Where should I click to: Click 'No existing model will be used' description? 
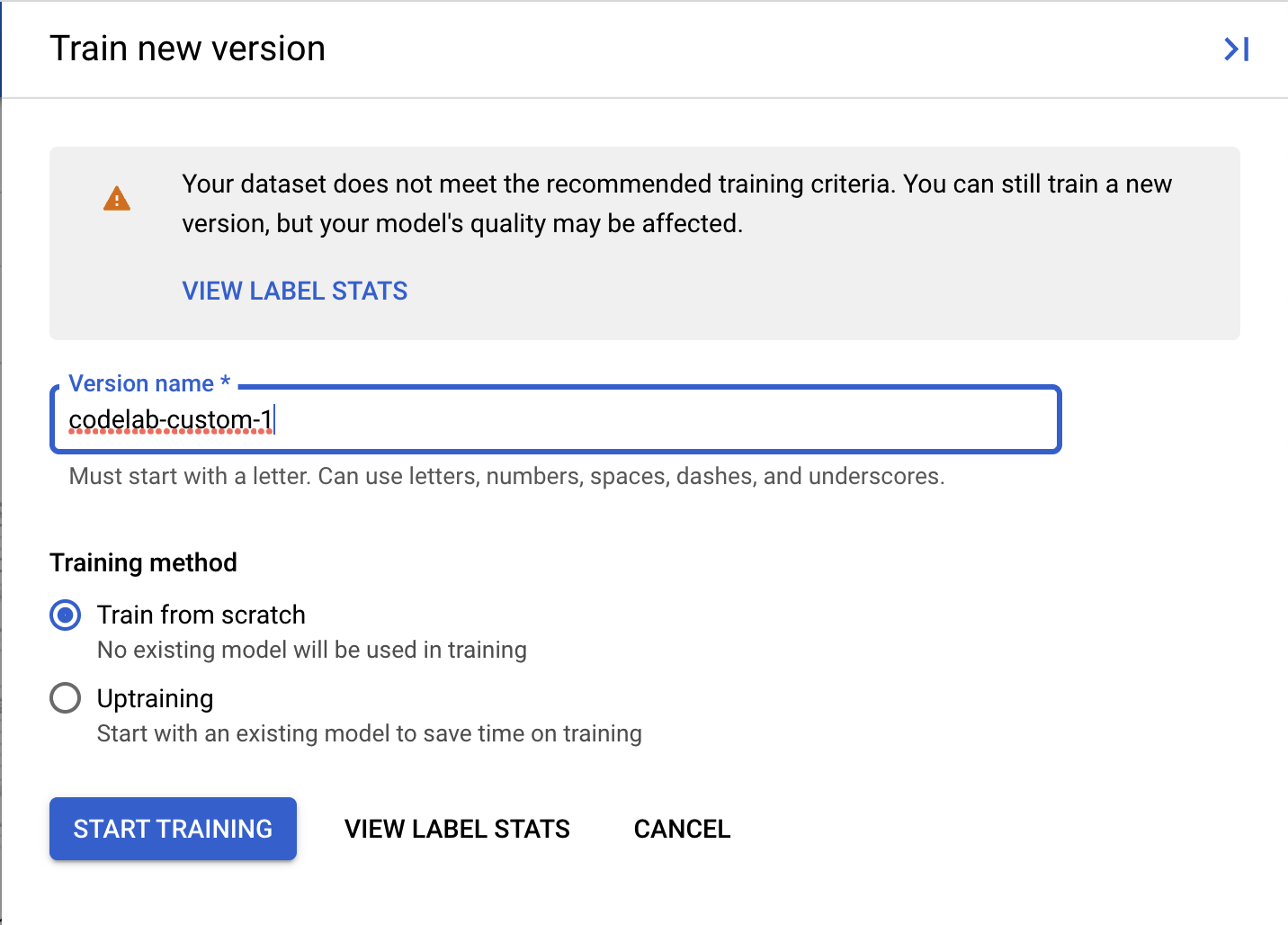311,650
